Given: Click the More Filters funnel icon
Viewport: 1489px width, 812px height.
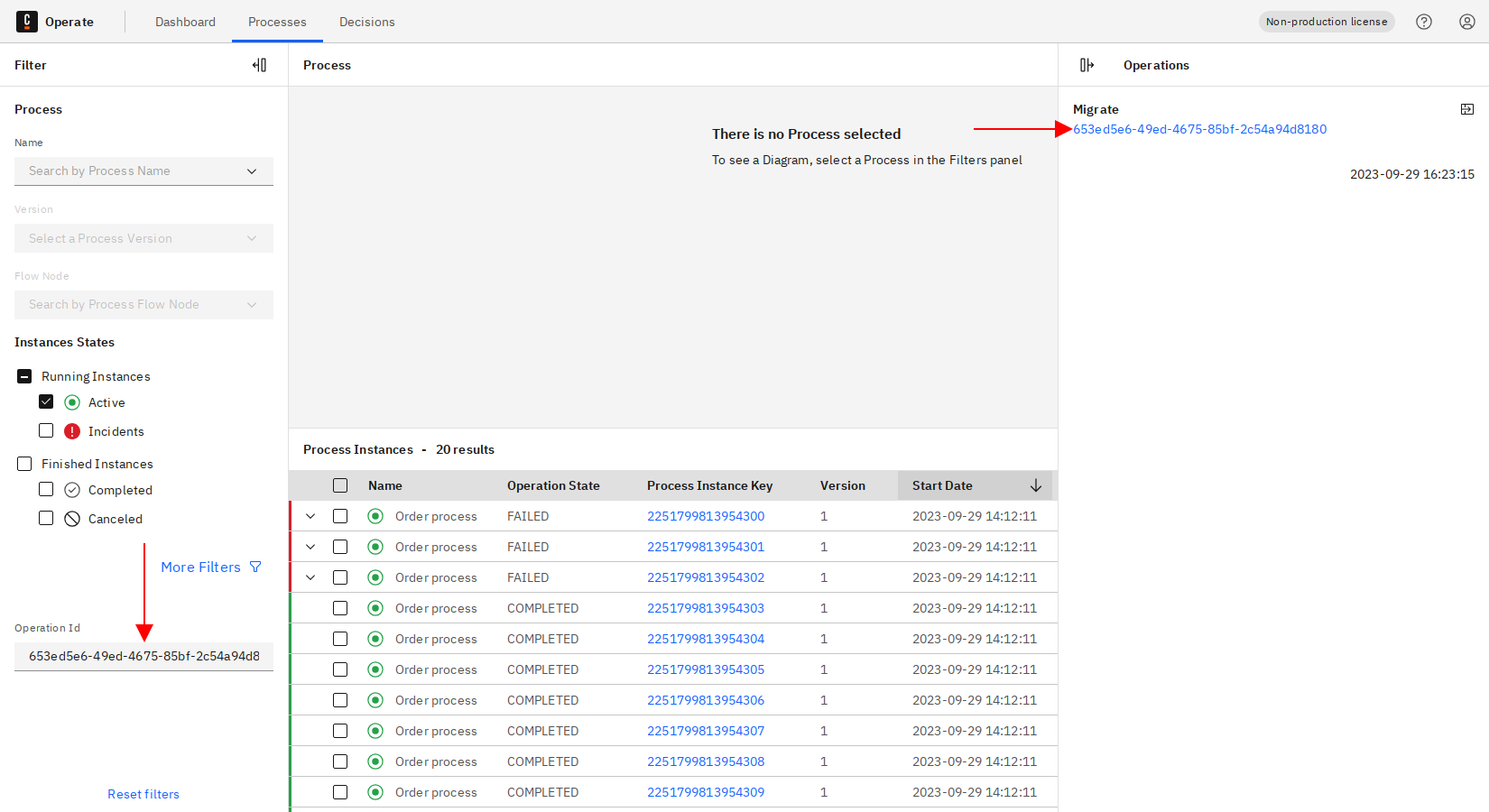Looking at the screenshot, I should tap(255, 567).
